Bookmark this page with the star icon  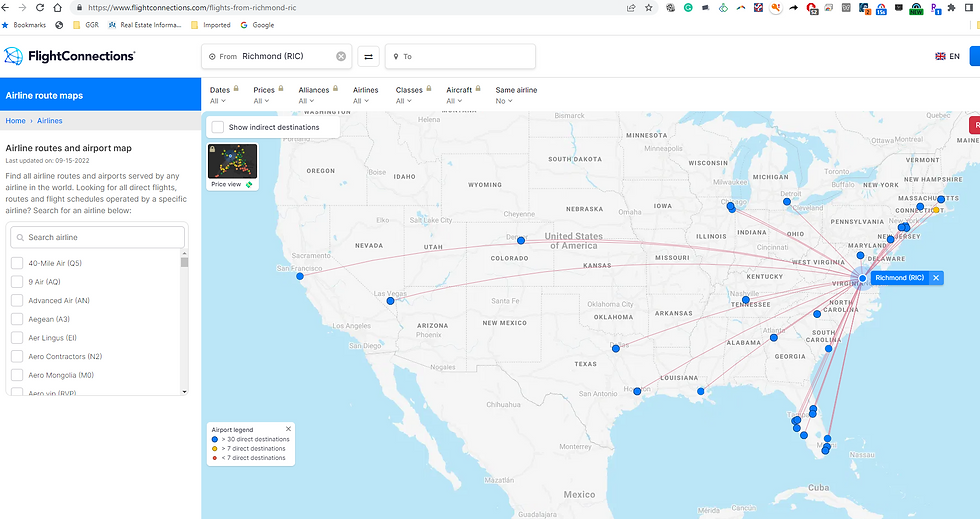click(649, 8)
